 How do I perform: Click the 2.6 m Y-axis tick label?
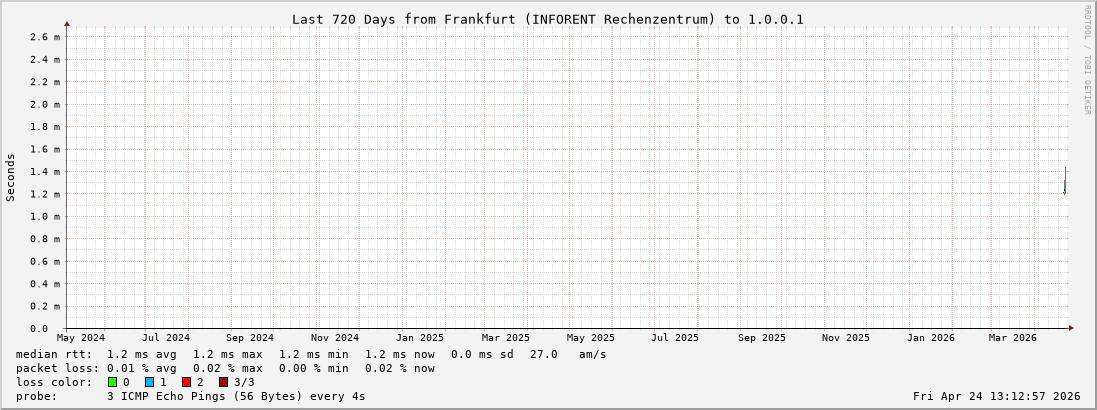(45, 37)
